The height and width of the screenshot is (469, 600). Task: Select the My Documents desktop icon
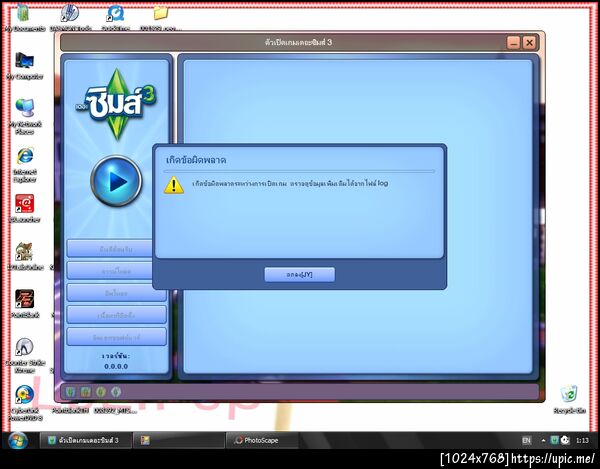24,17
